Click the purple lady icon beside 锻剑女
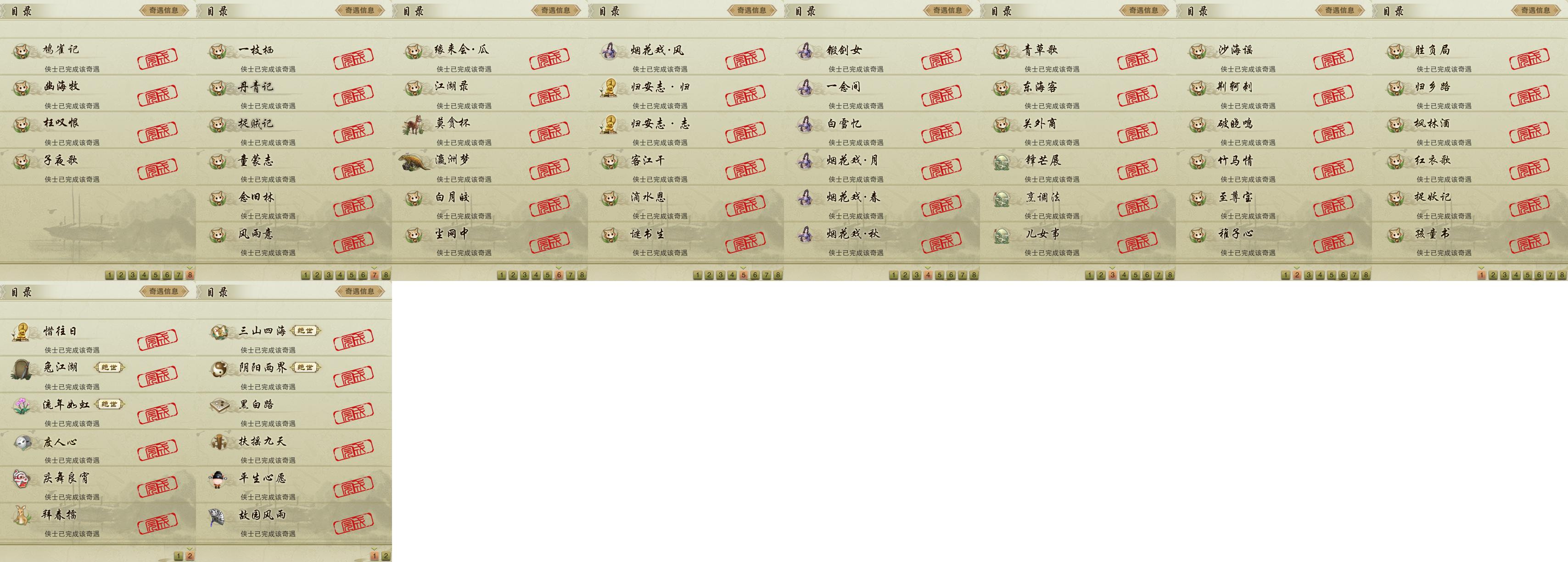1568x562 pixels. coord(805,51)
